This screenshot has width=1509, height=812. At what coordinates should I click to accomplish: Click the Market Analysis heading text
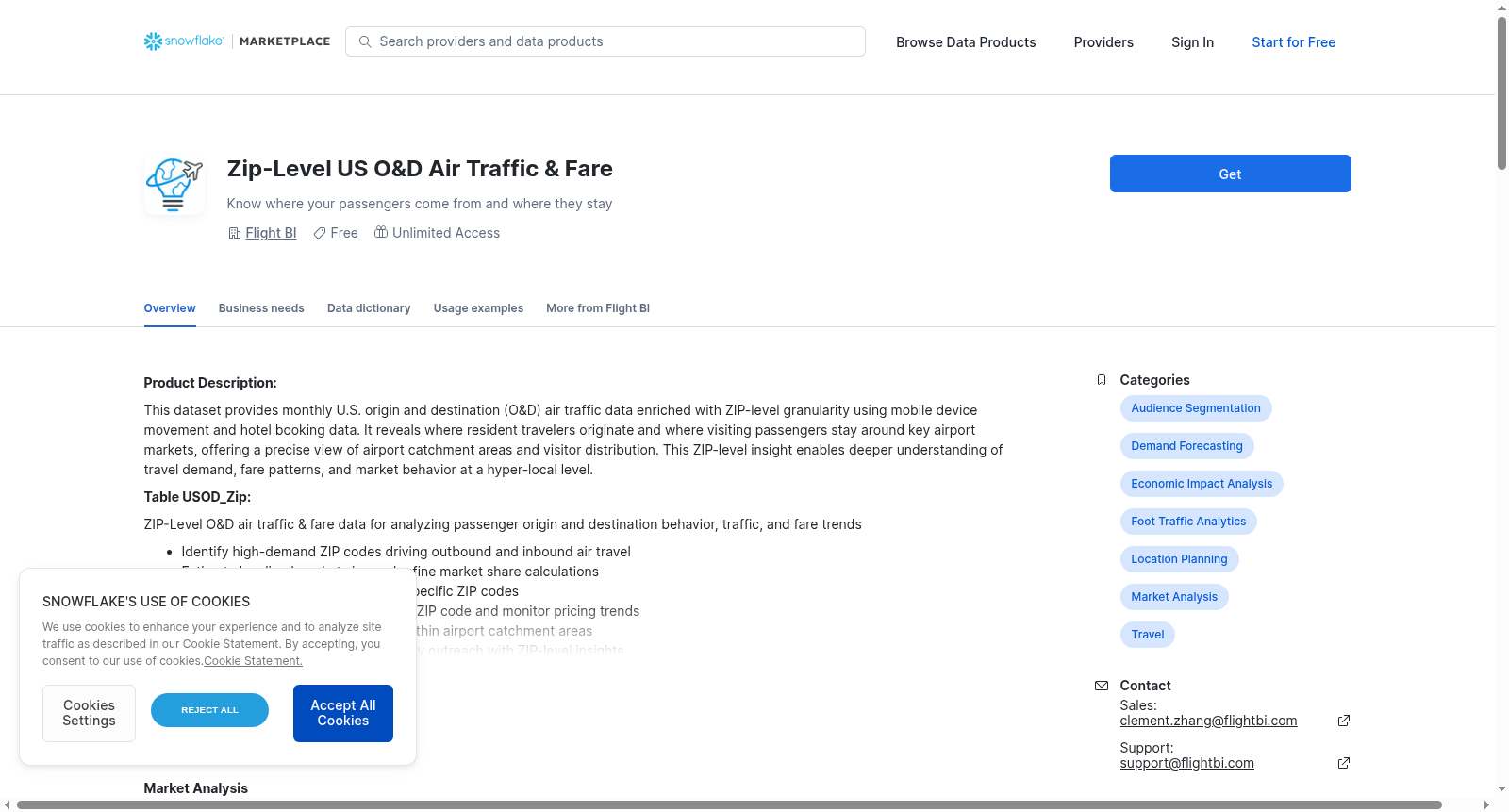point(195,788)
